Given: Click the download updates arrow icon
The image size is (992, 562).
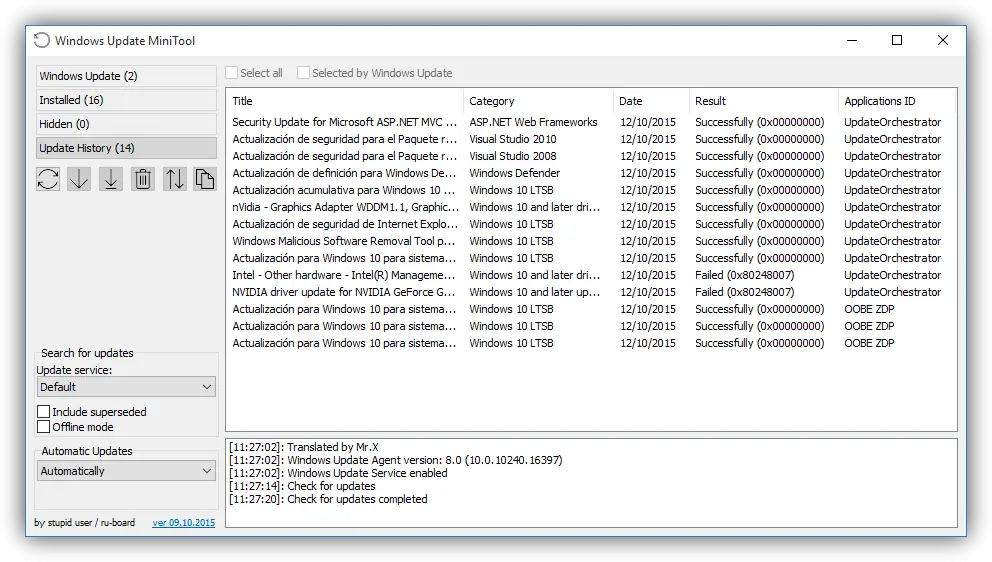Looking at the screenshot, I should click(x=79, y=179).
